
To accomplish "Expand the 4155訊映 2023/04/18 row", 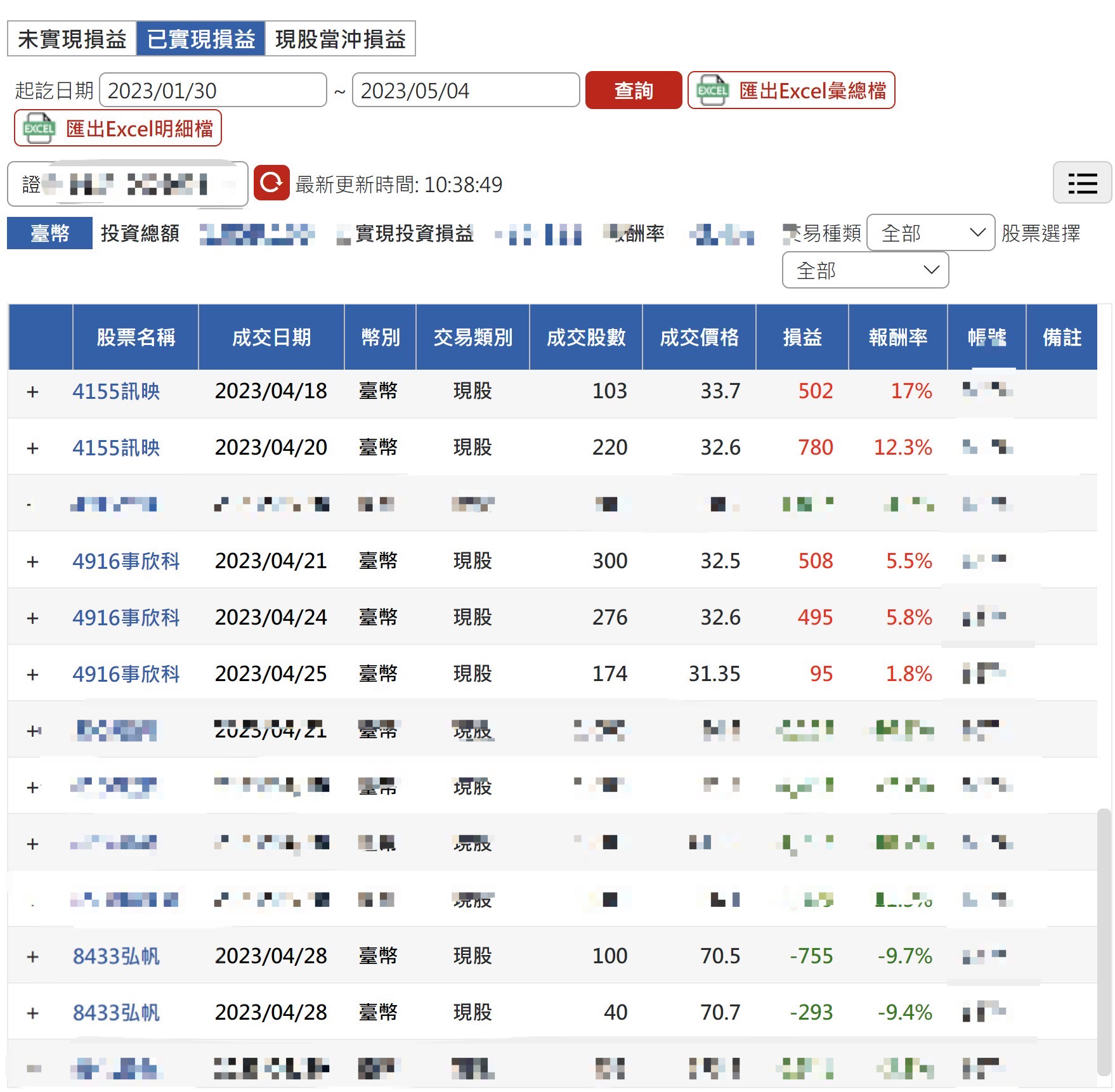I will pyautogui.click(x=33, y=392).
